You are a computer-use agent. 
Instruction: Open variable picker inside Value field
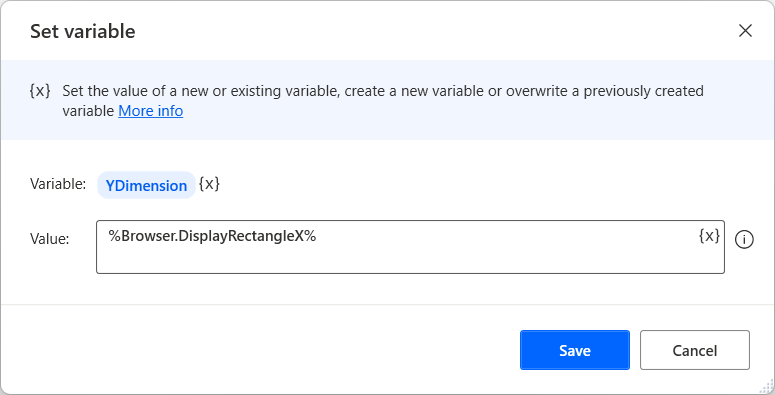[x=709, y=236]
